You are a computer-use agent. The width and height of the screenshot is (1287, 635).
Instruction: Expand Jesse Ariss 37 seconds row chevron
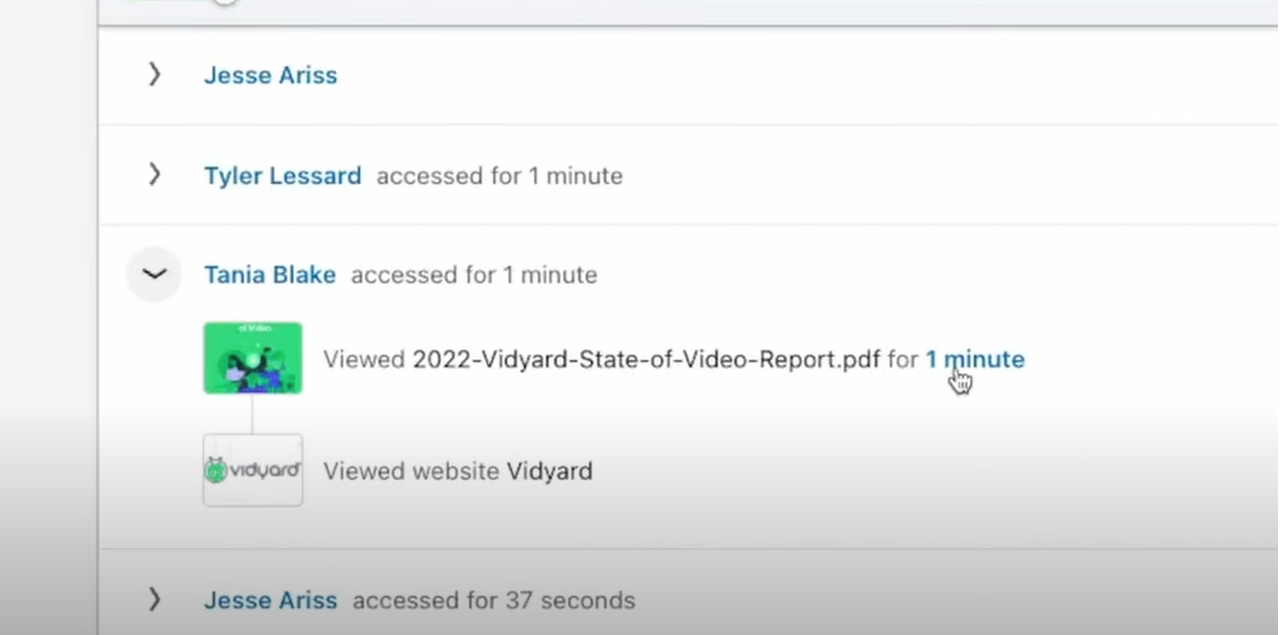154,599
